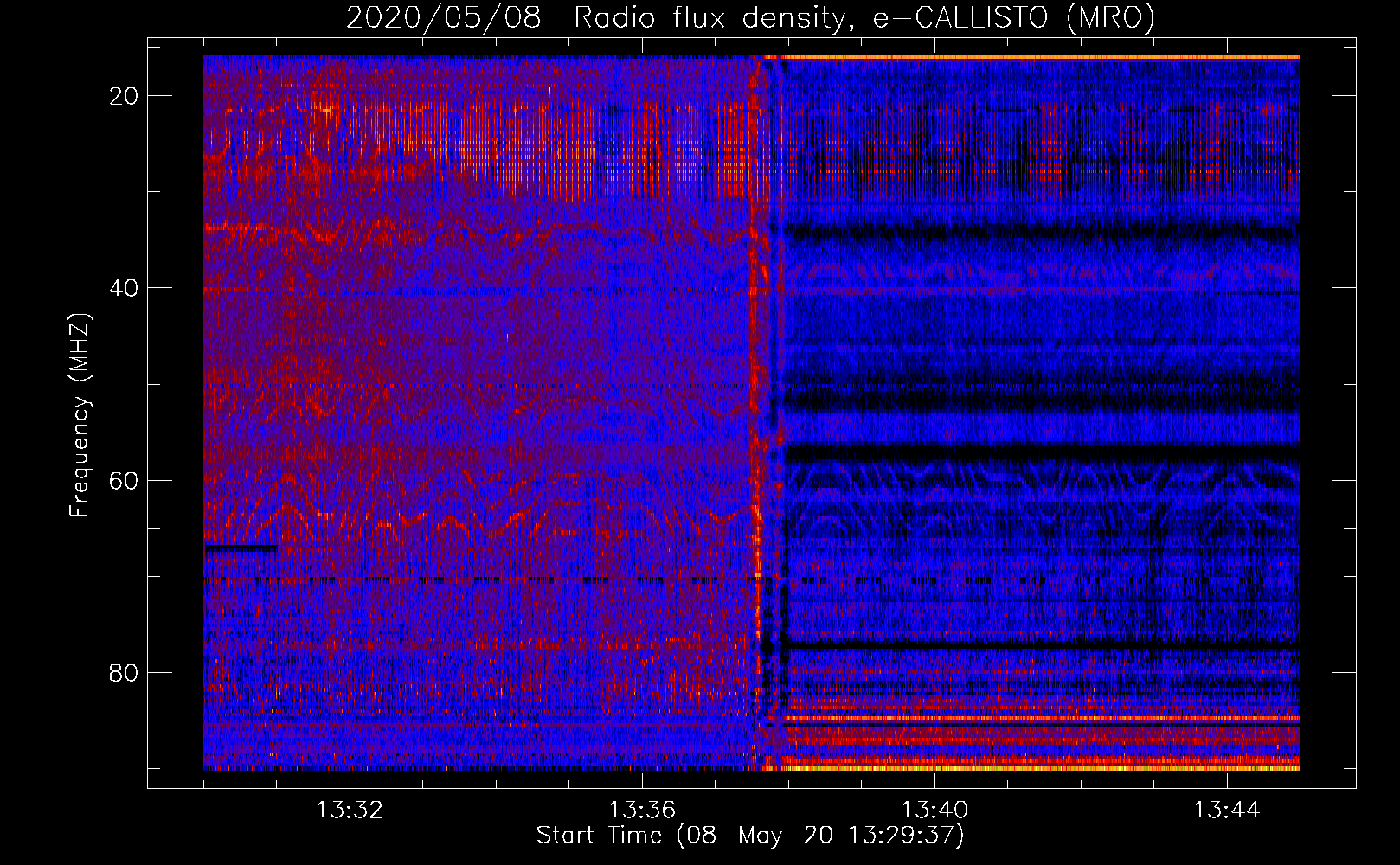Screen dimensions: 1400x865
Task: Click the '13:32' time tick label
Action: pyautogui.click(x=350, y=811)
